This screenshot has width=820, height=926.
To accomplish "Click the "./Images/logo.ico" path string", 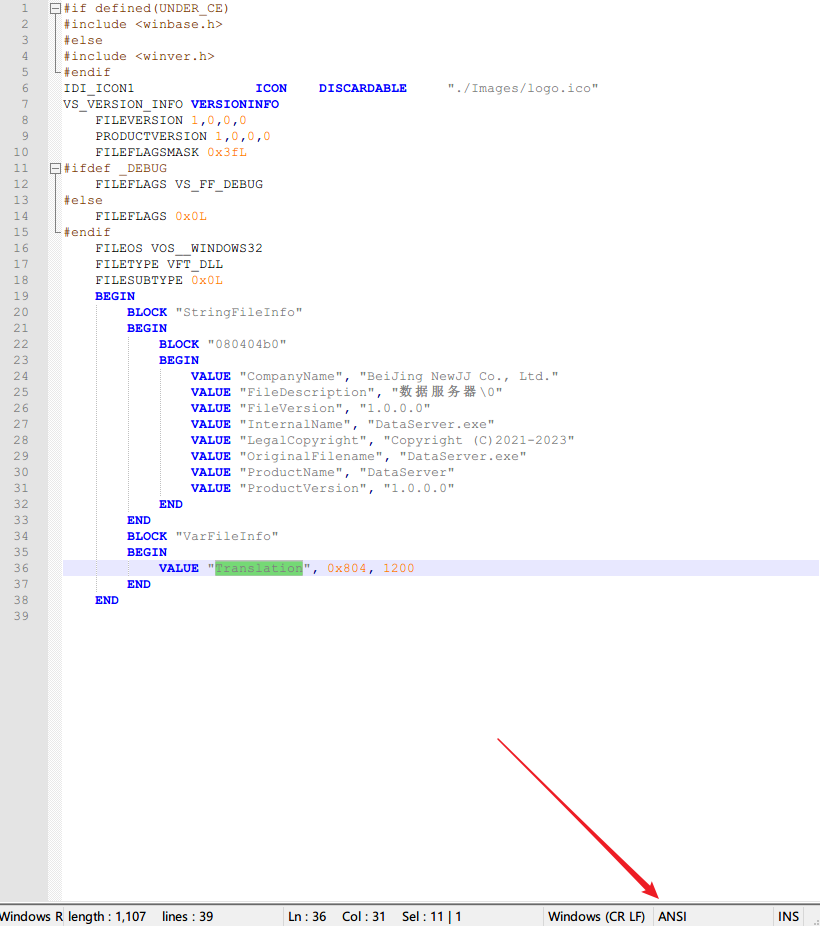I will pyautogui.click(x=522, y=88).
